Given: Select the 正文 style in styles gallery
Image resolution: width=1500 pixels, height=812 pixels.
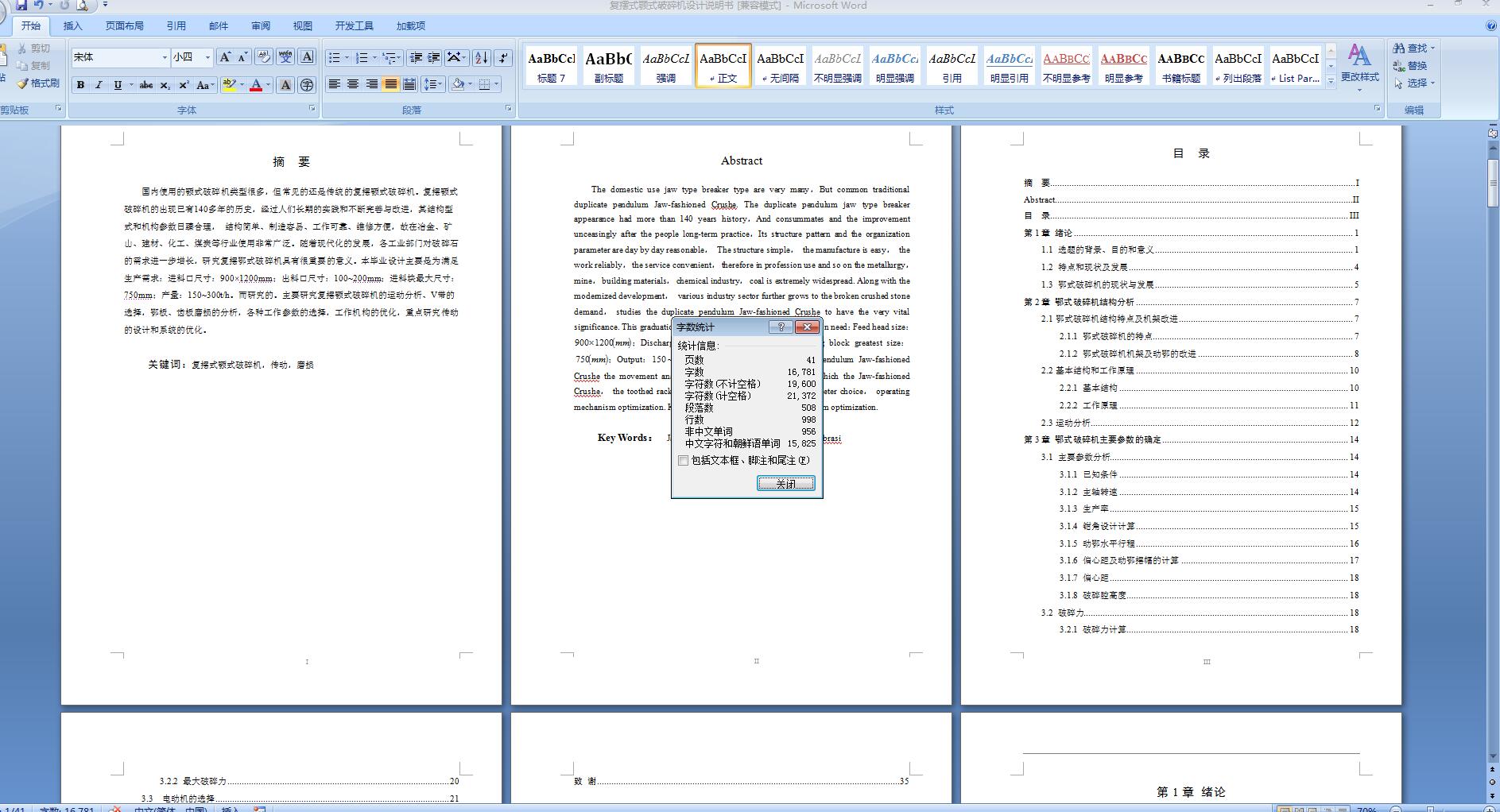Looking at the screenshot, I should coord(723,65).
